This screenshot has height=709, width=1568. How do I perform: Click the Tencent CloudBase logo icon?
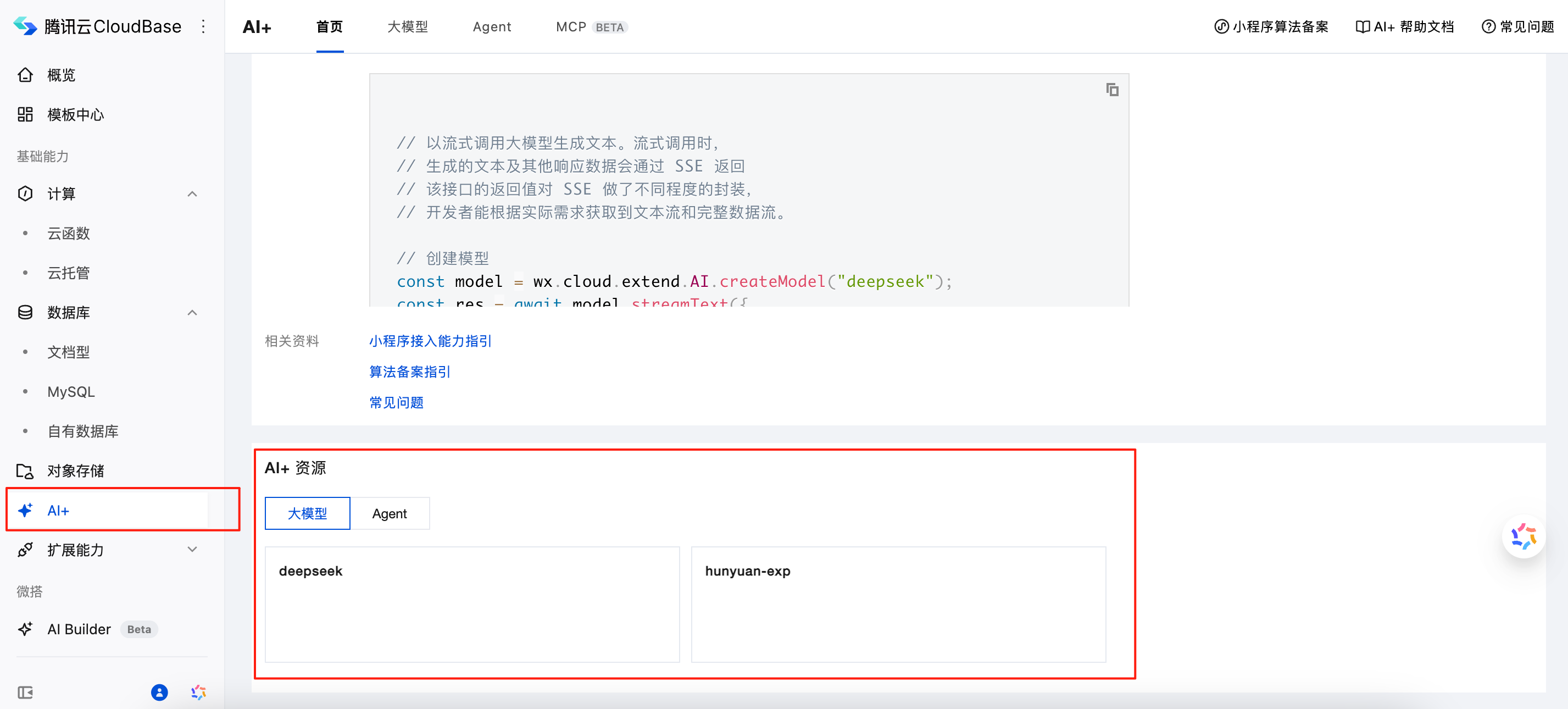point(25,26)
